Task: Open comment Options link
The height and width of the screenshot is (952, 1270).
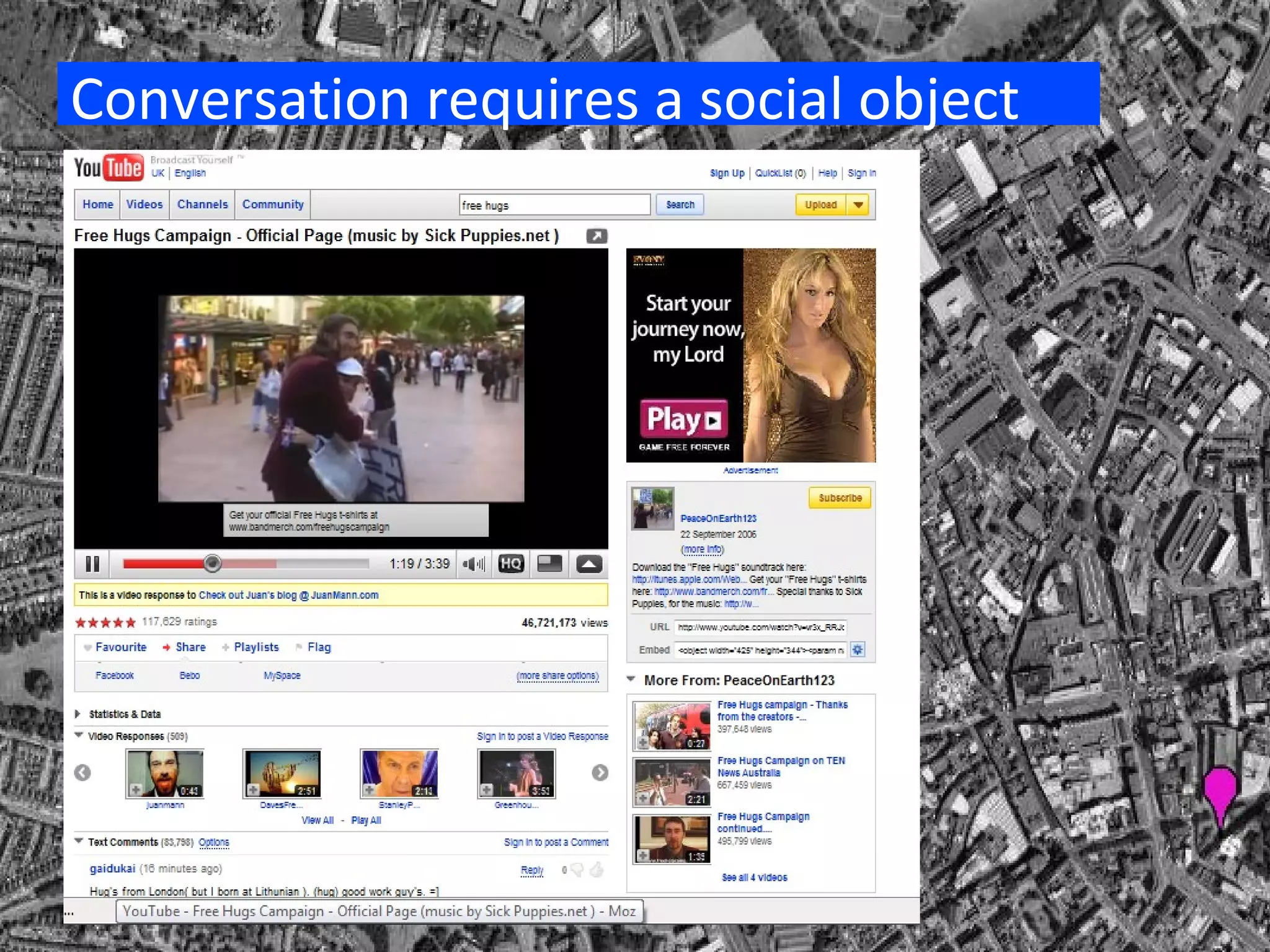Action: click(214, 842)
